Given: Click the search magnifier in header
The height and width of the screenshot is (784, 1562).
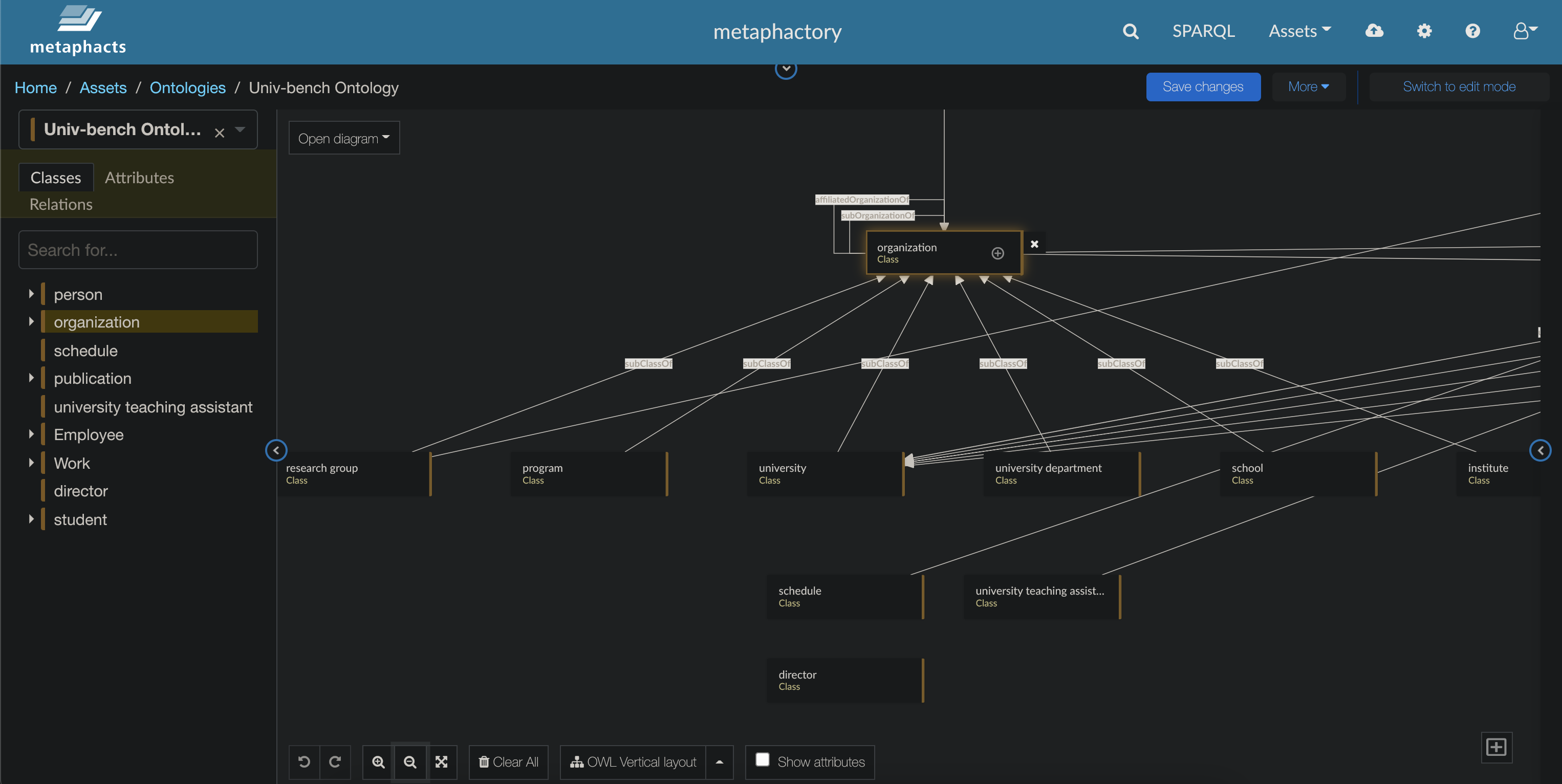Looking at the screenshot, I should pyautogui.click(x=1130, y=32).
